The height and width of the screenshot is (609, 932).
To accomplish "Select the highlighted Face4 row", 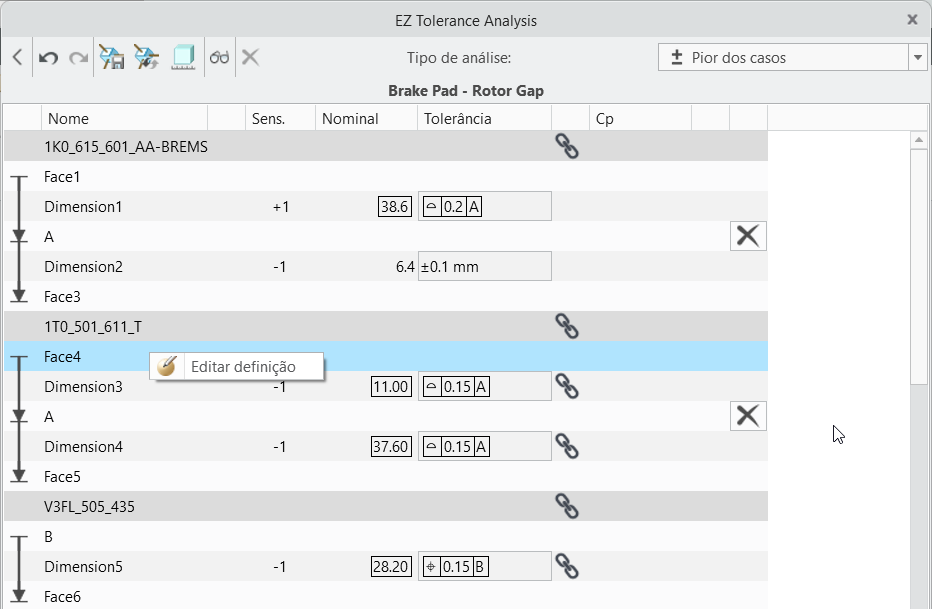I will (386, 356).
